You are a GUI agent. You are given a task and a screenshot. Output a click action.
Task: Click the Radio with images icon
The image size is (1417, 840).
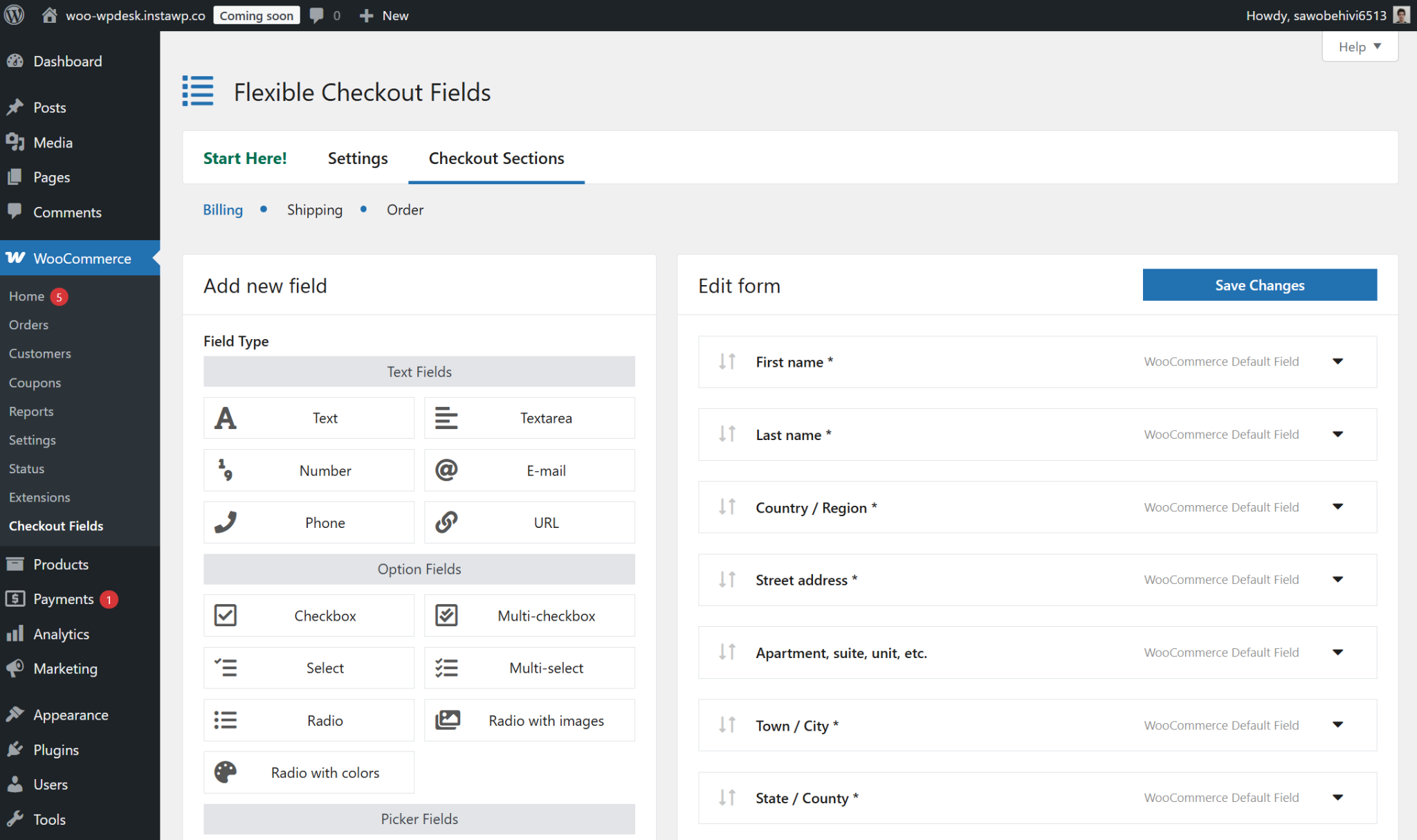point(447,720)
